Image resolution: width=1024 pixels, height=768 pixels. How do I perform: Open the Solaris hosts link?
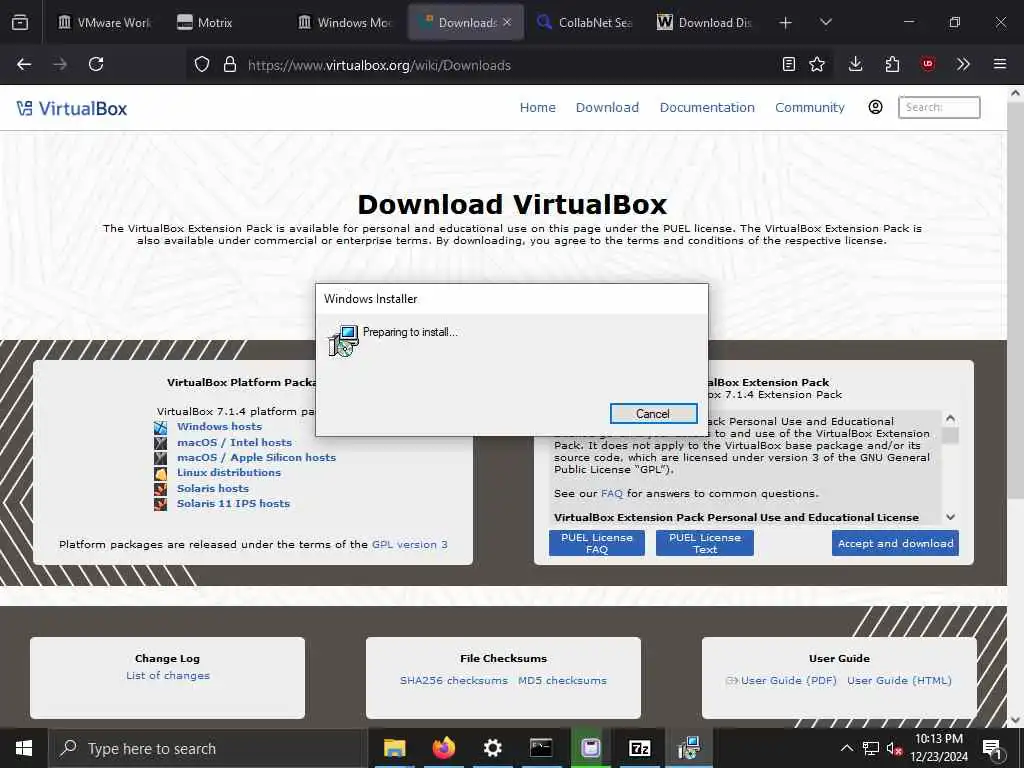tap(213, 488)
